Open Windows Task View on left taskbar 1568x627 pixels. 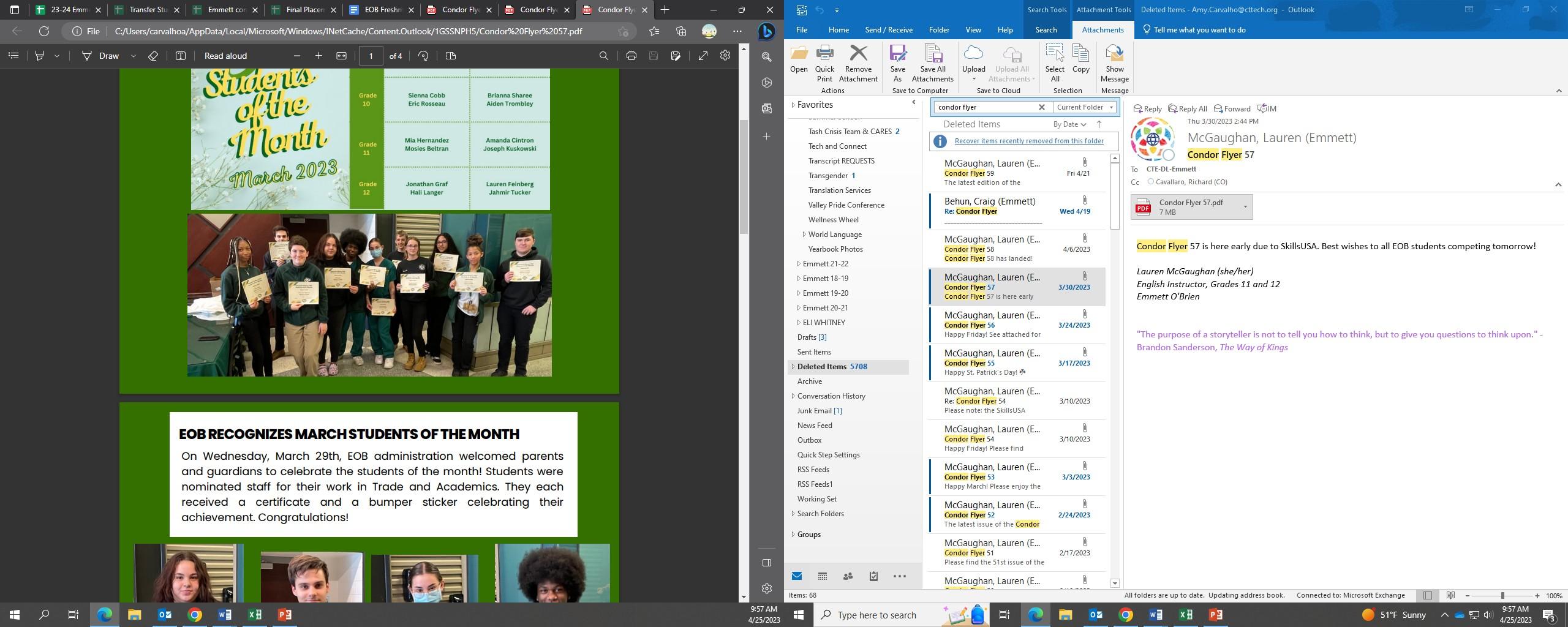click(x=73, y=615)
